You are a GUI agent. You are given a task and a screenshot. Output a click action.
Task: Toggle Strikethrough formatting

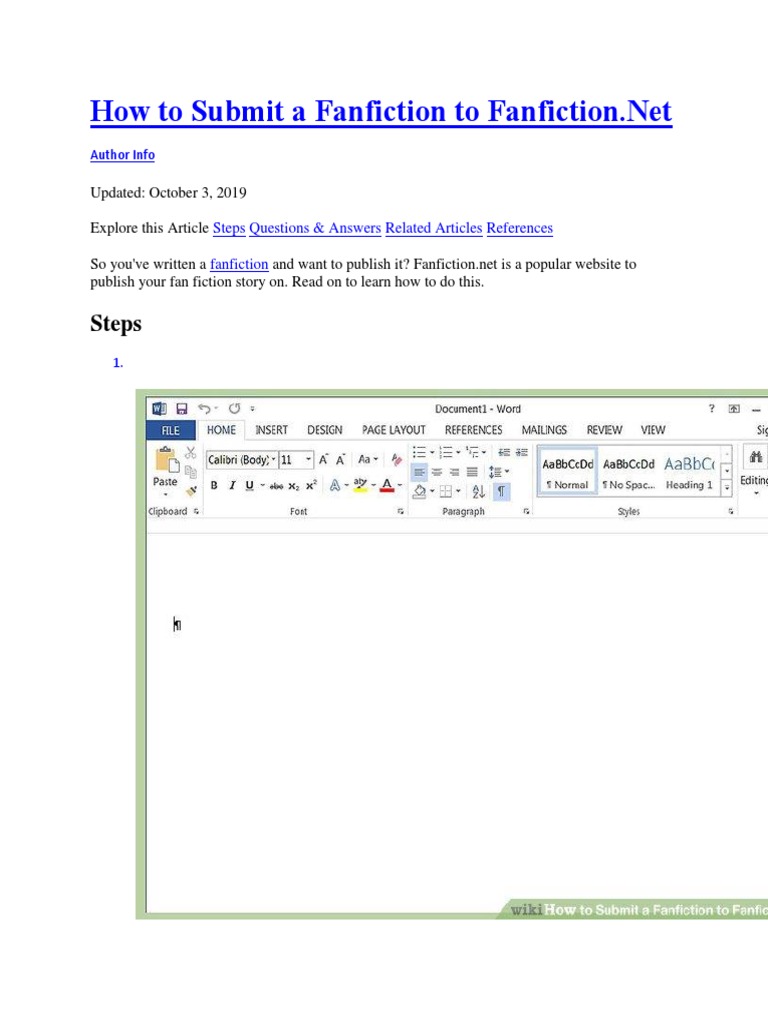pyautogui.click(x=276, y=486)
